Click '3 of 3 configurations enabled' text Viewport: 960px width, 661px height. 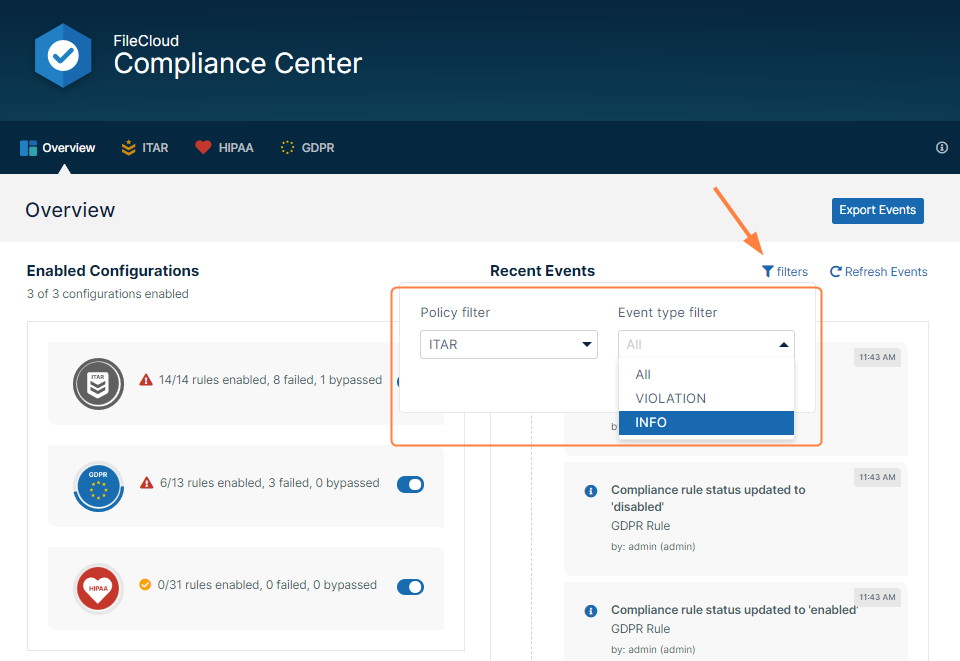(x=108, y=294)
